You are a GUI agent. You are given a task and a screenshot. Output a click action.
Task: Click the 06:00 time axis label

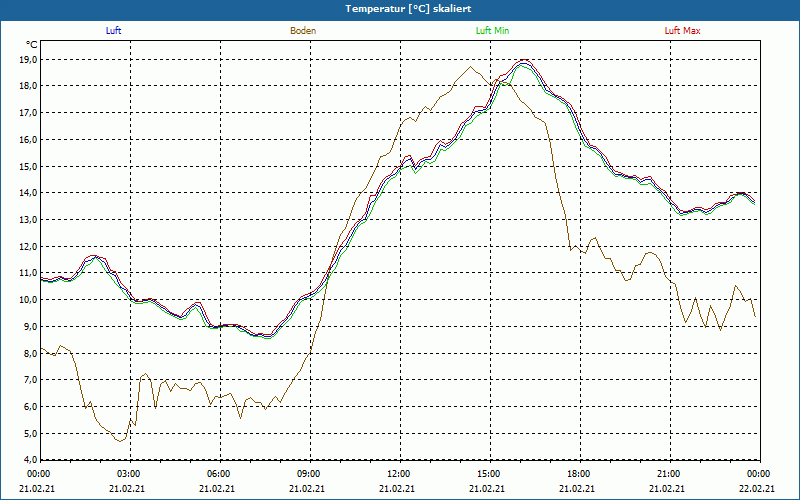[217, 474]
